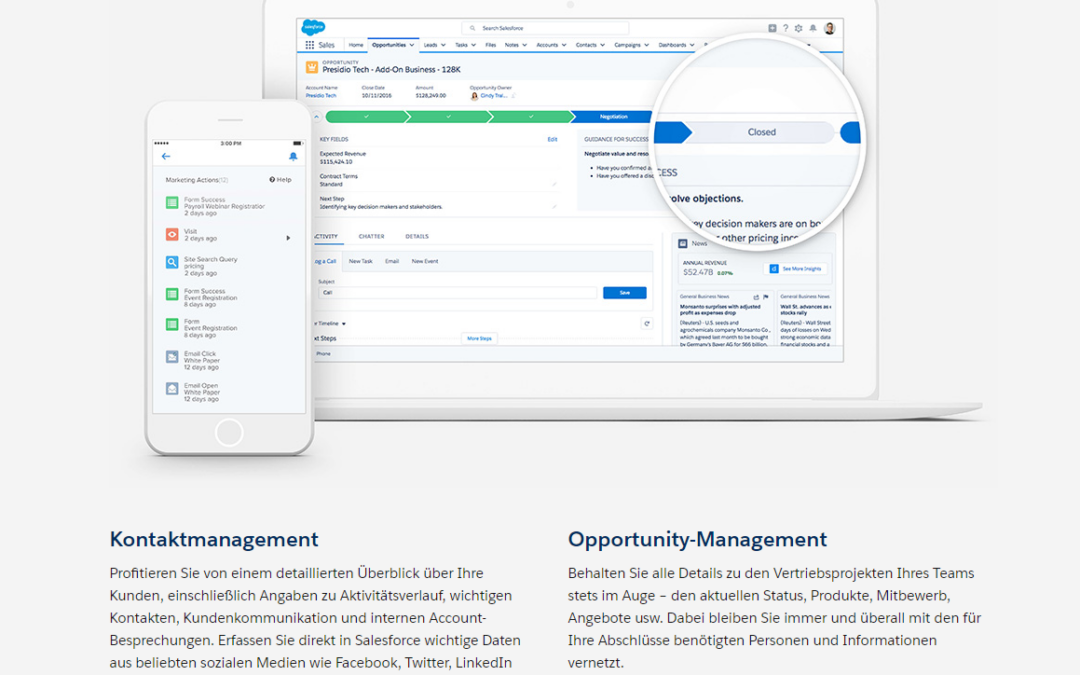The image size is (1080, 675).
Task: Click the Help link on phone
Action: tap(280, 180)
